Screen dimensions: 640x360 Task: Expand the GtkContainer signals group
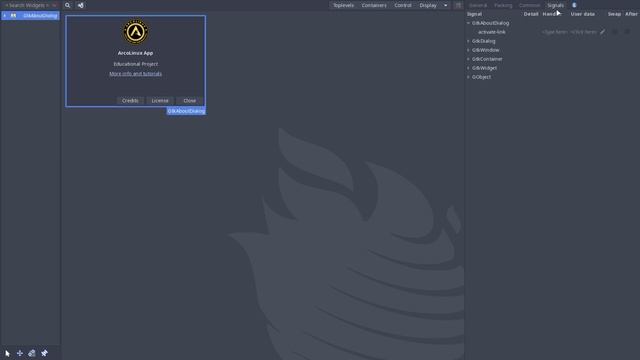click(469, 59)
